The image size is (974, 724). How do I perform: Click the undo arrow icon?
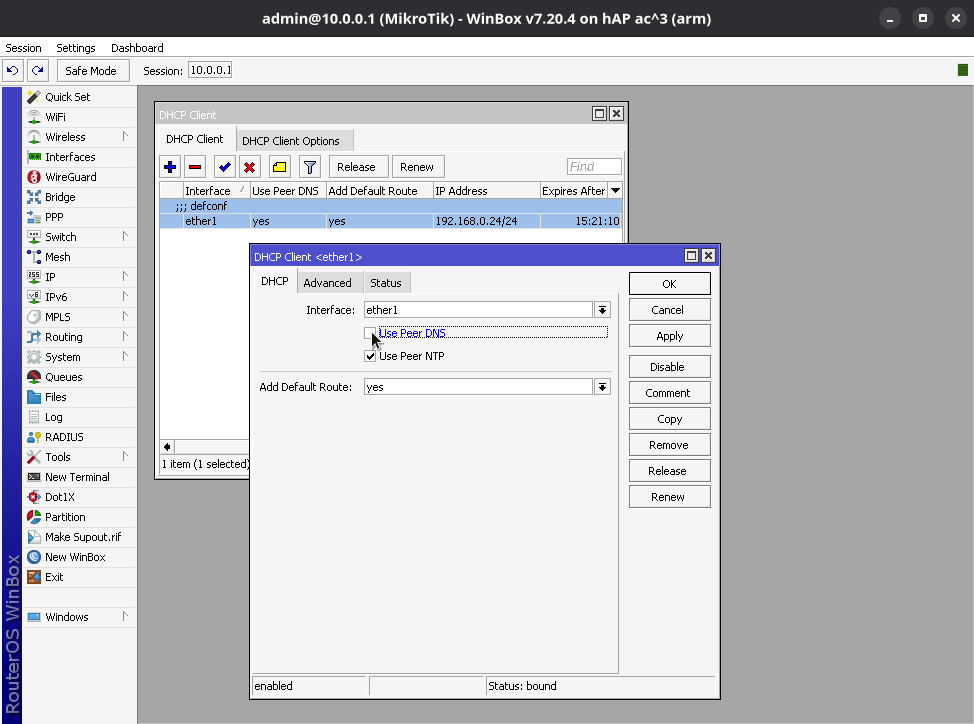pos(13,71)
